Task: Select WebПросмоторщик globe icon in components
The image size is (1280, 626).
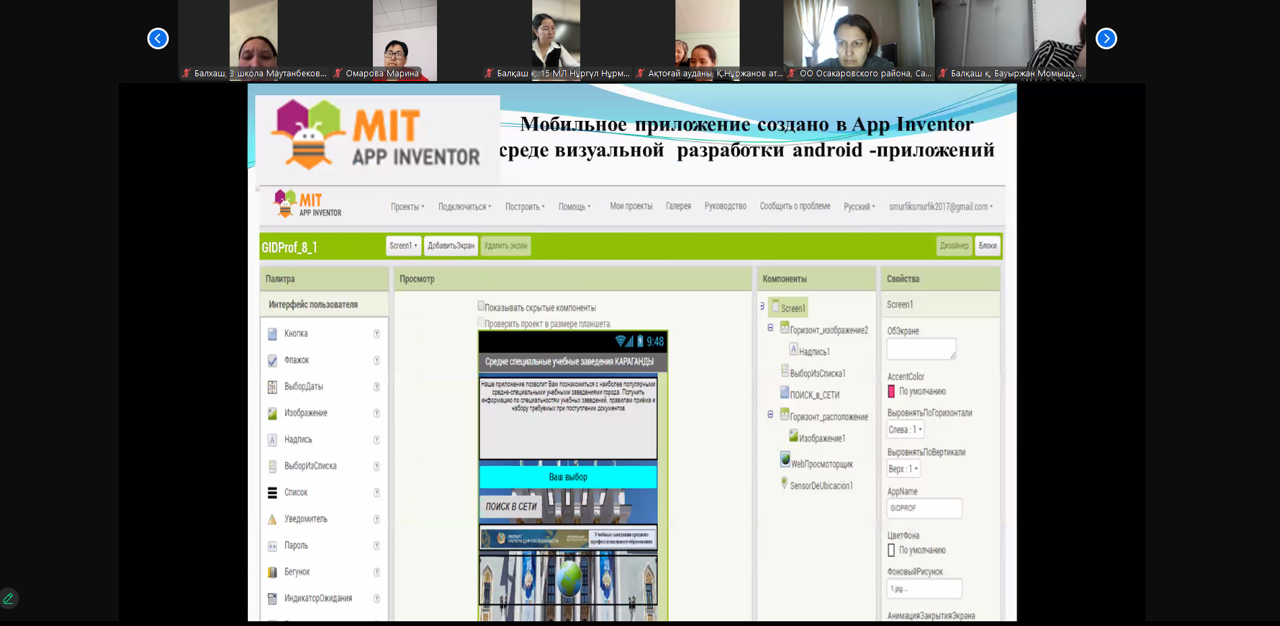Action: [785, 459]
